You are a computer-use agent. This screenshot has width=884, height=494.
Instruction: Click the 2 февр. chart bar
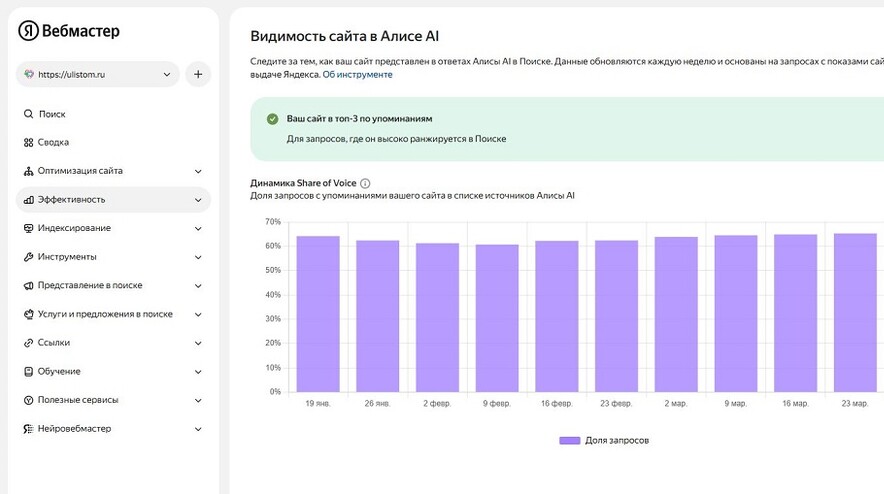tap(437, 317)
